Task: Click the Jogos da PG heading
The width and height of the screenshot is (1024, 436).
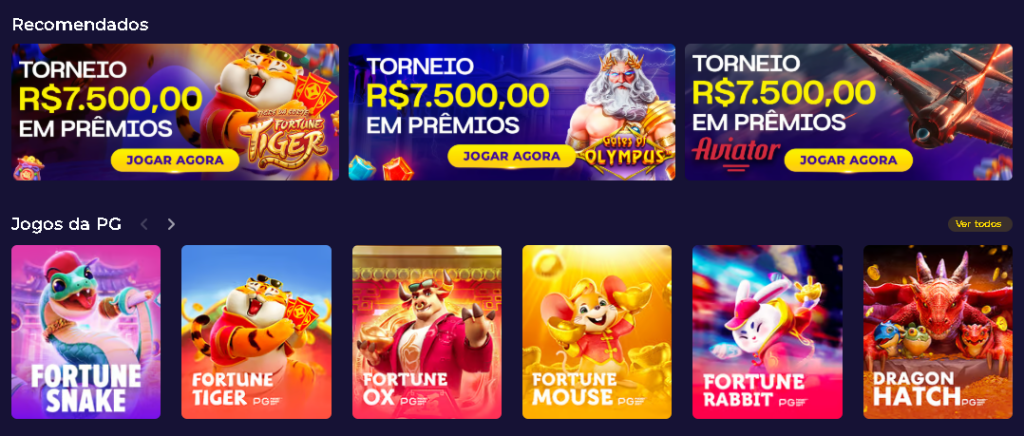Action: click(67, 225)
